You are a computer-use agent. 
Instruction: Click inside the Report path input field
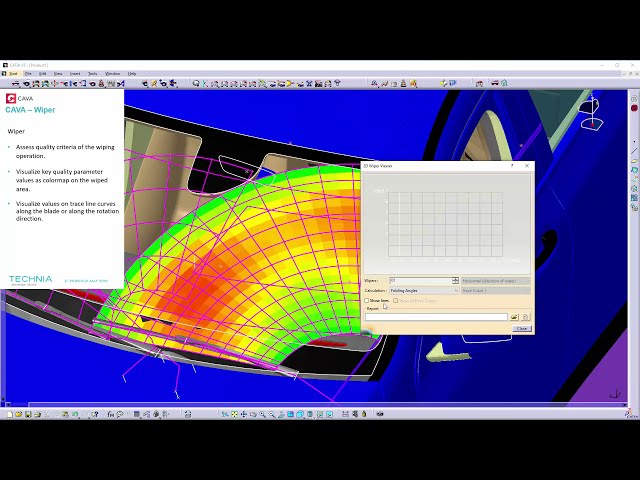tap(436, 317)
